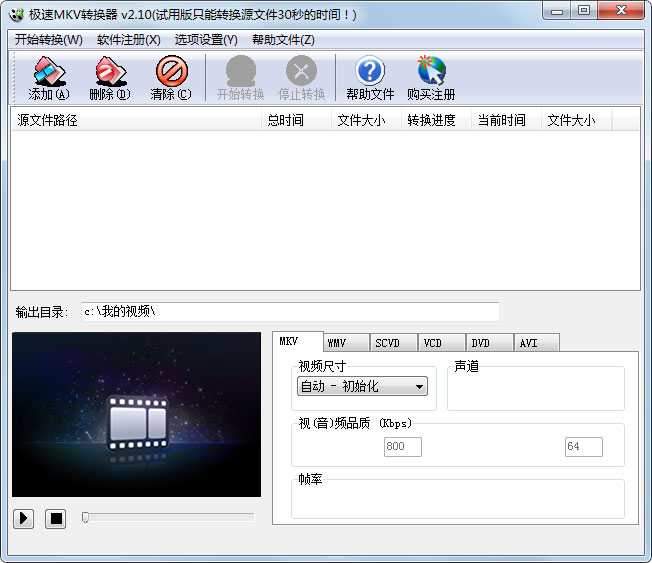
Task: Click the 购买注册 purchase icon
Action: click(x=431, y=78)
